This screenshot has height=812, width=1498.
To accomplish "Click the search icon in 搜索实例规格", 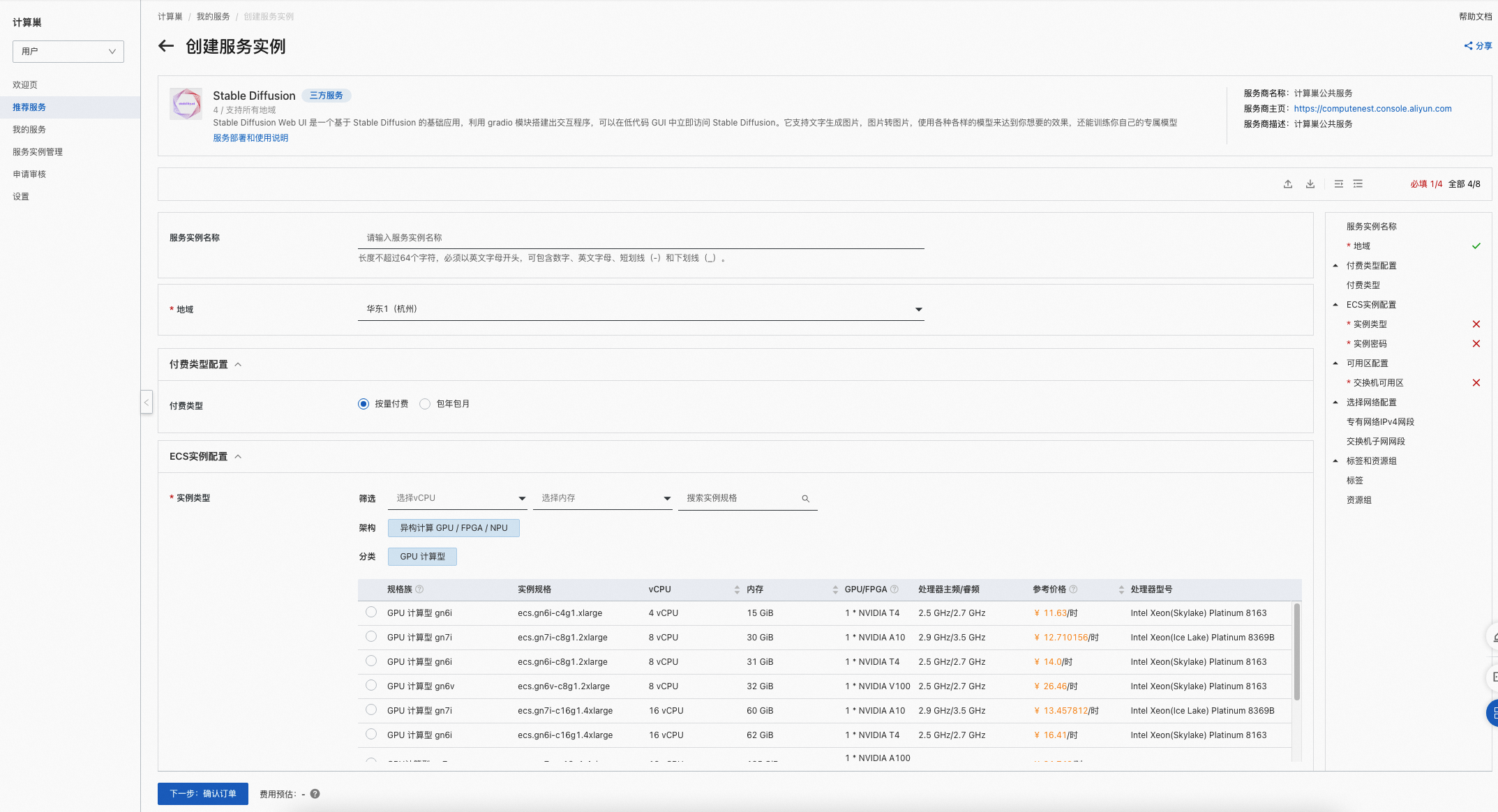I will coord(806,499).
